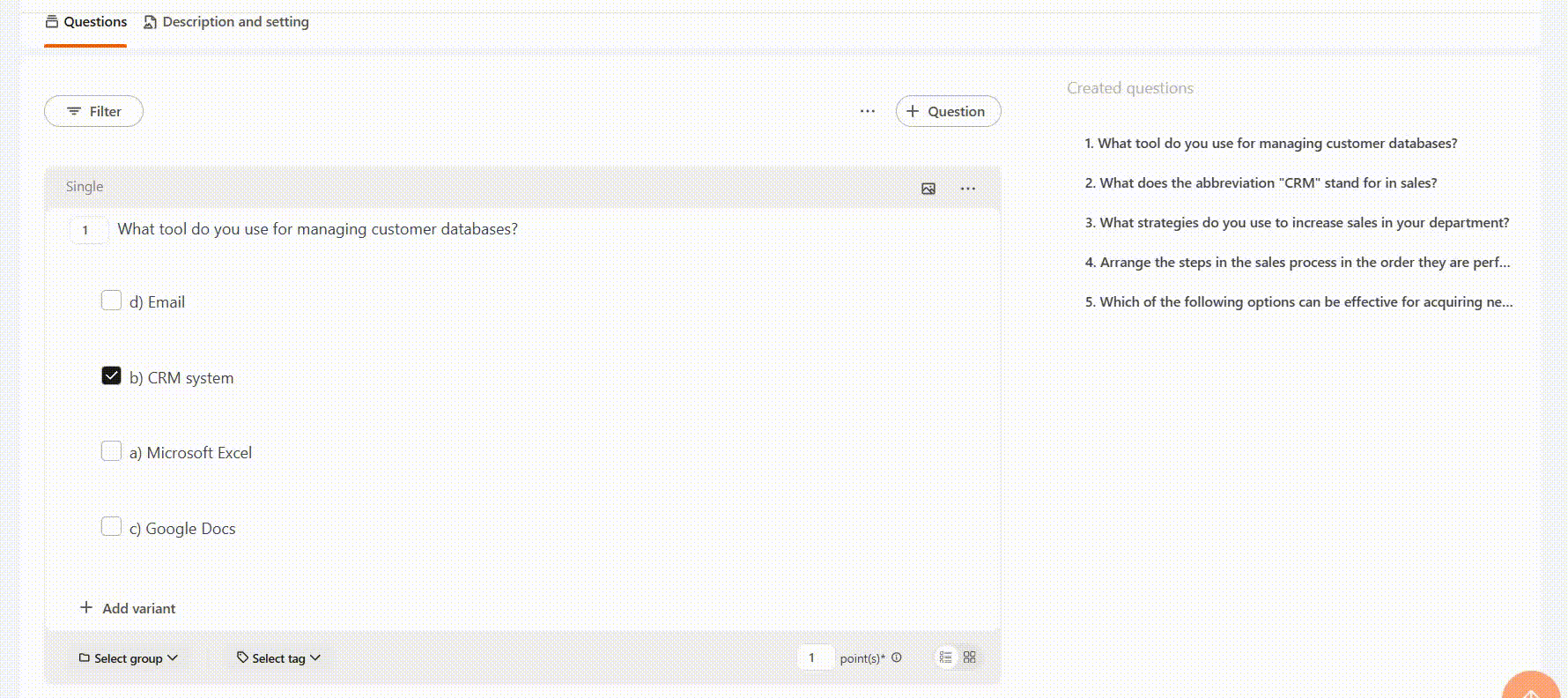Expand the Select tag dropdown

click(278, 658)
